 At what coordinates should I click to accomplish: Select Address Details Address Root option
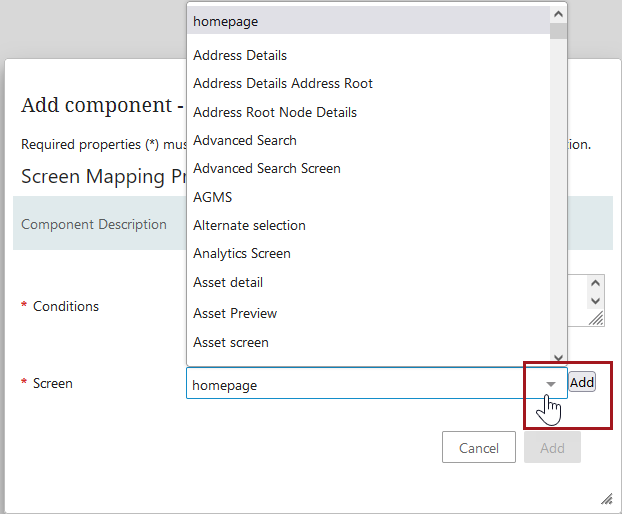pos(283,83)
